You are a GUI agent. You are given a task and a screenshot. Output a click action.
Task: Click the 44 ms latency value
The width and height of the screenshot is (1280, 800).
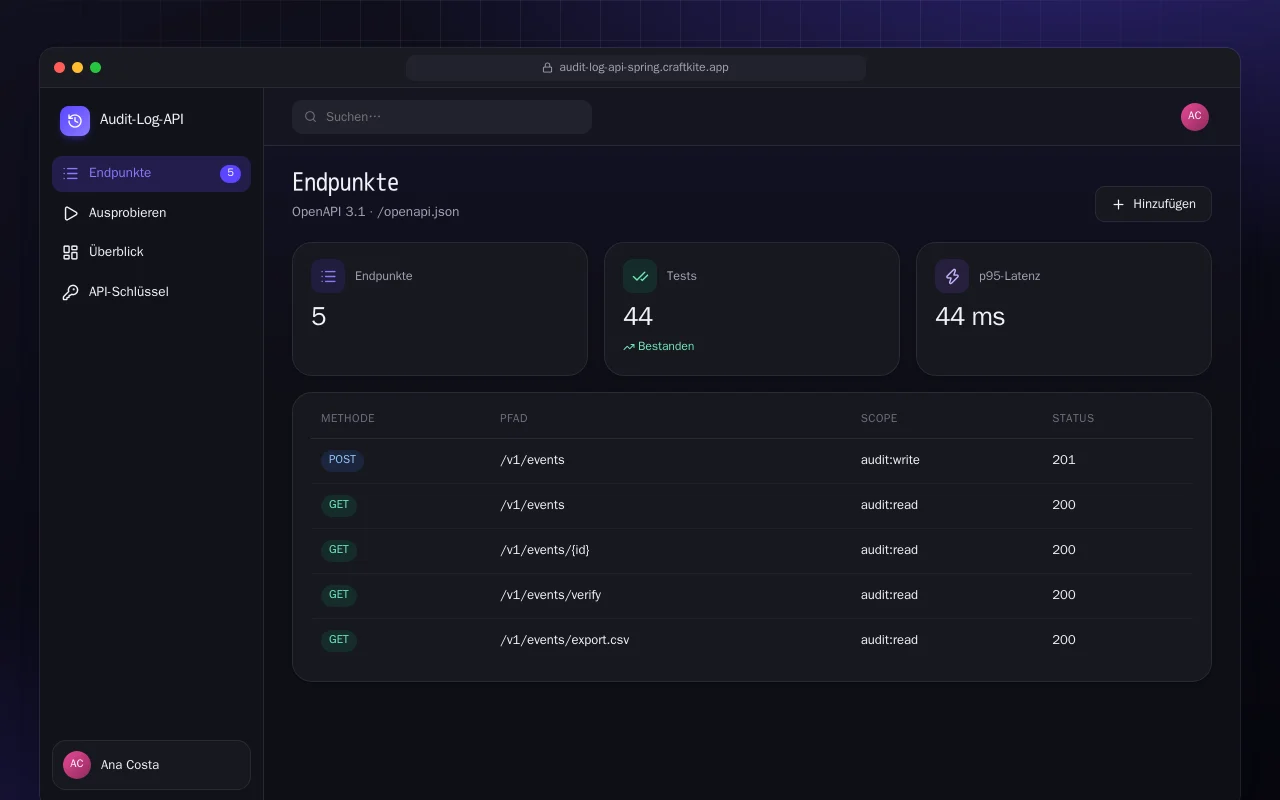tap(970, 317)
